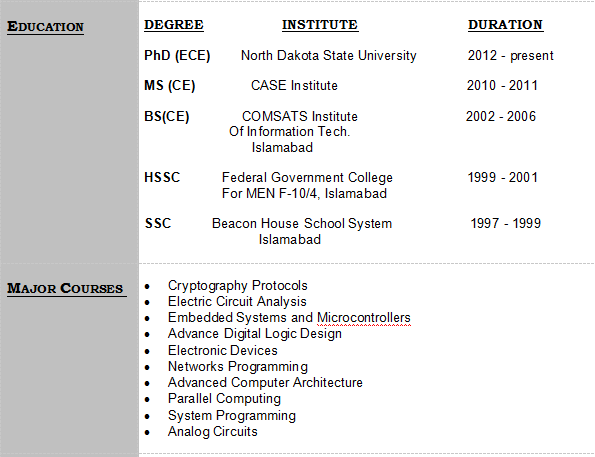Click the MAJOR COURSES section heading
This screenshot has width=595, height=457.
tap(65, 288)
